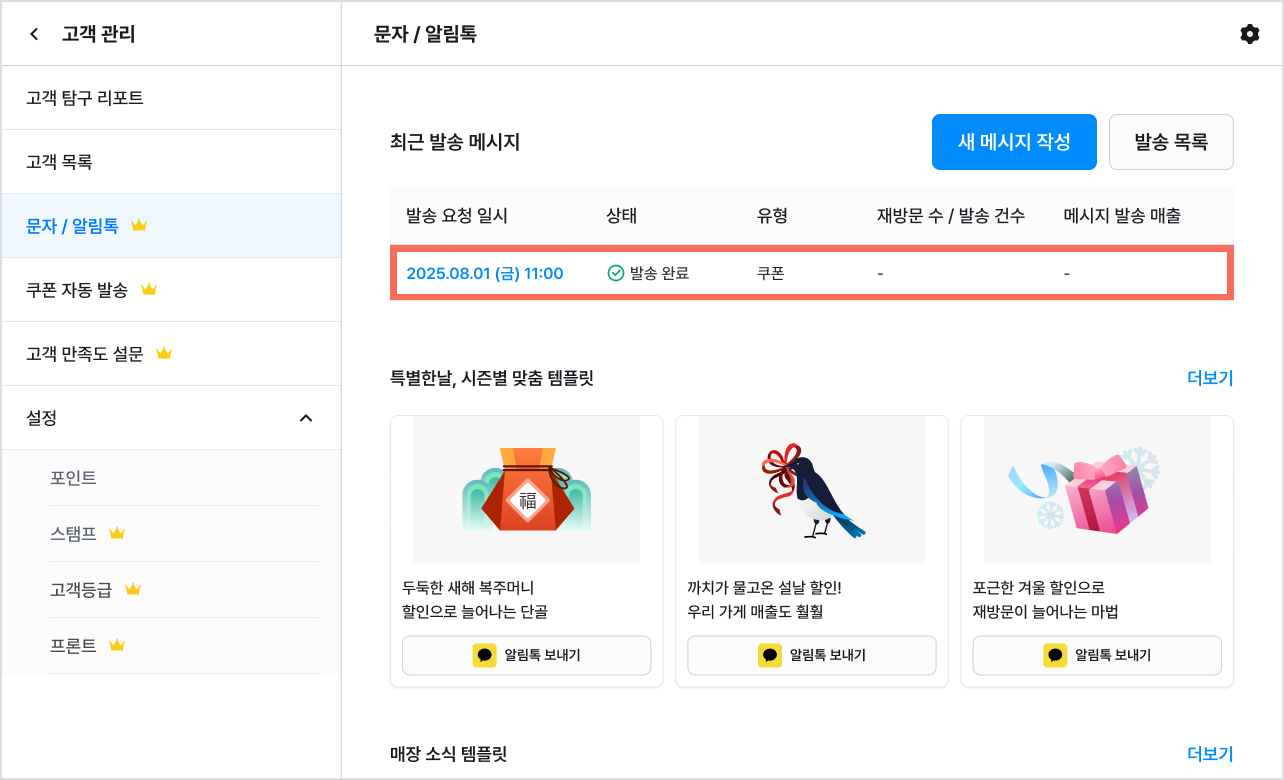
Task: Send 알림톡 for 까치 설날 할인 template
Action: (x=812, y=655)
